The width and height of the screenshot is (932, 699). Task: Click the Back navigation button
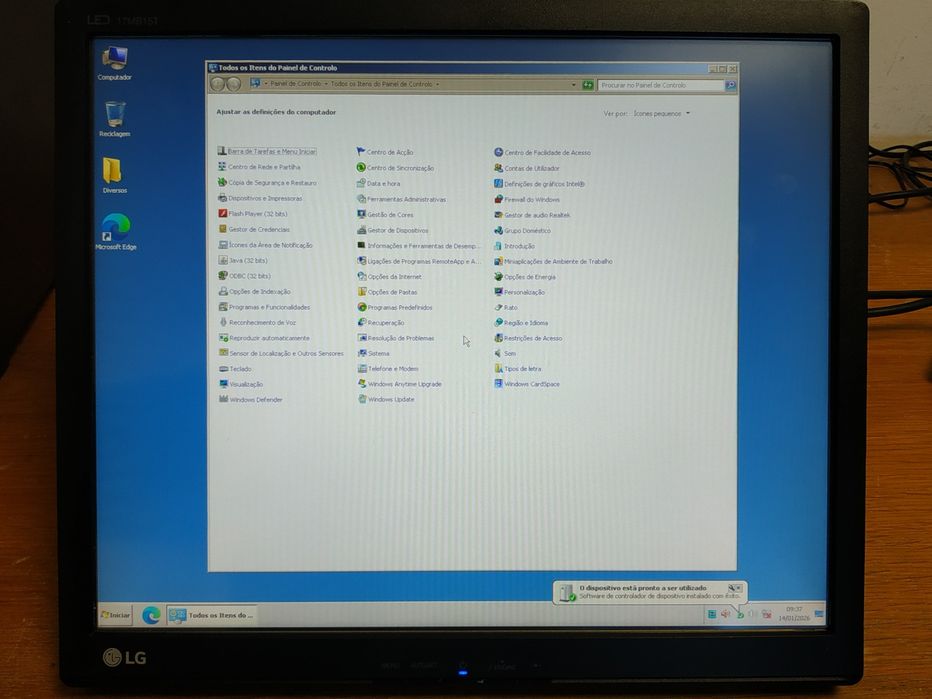coord(218,84)
